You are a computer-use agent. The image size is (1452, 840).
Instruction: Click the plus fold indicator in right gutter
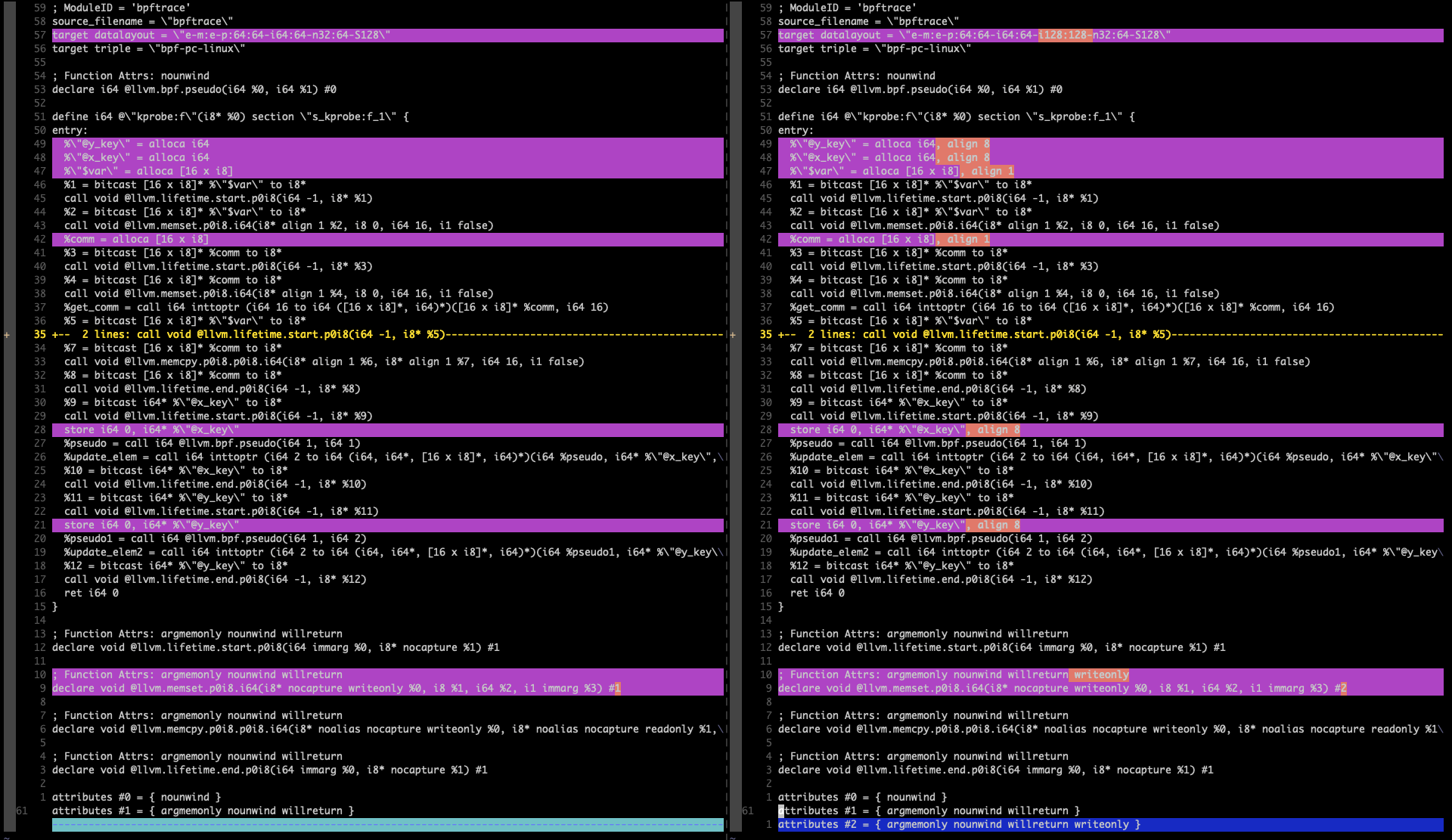(732, 334)
